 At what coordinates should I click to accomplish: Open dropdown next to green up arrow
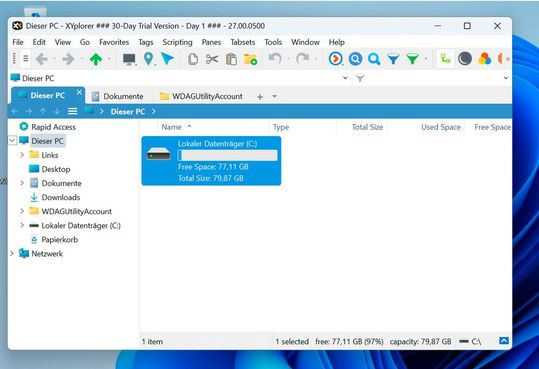109,59
